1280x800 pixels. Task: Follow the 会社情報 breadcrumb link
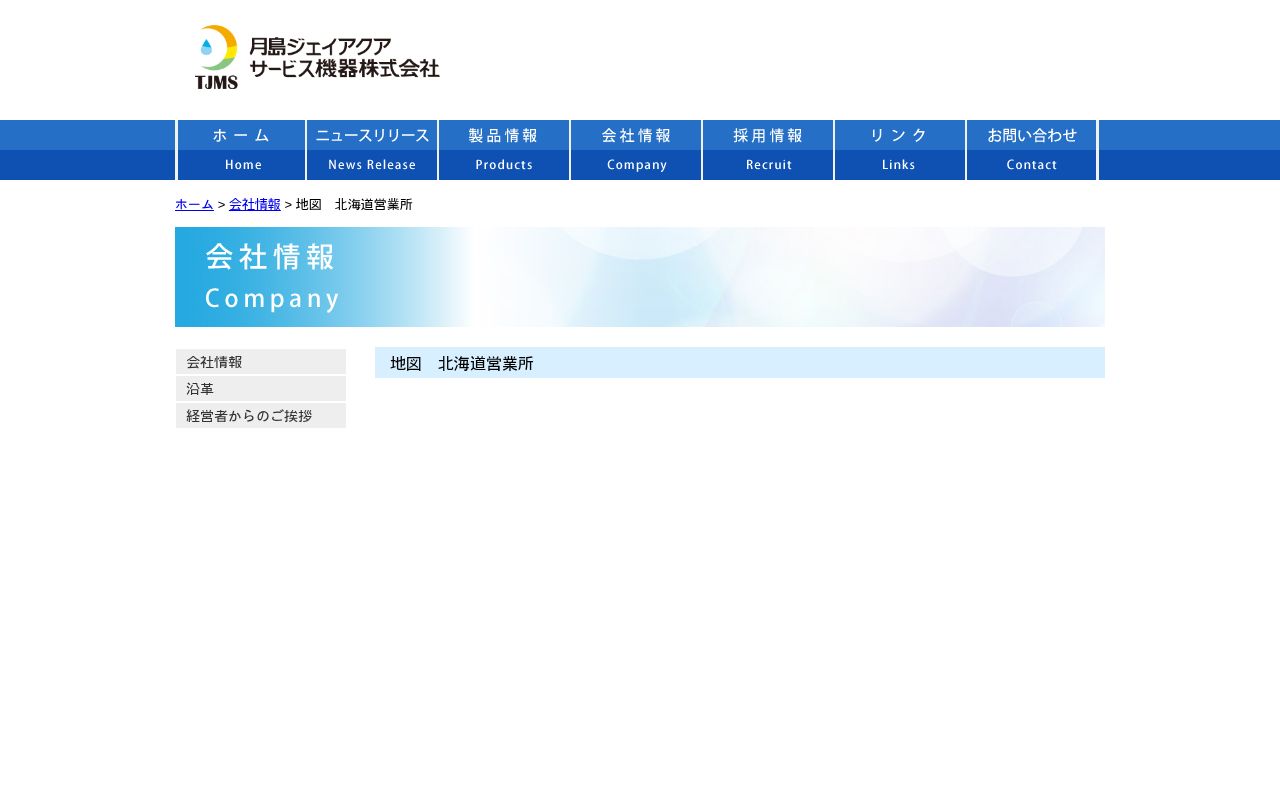click(x=254, y=205)
